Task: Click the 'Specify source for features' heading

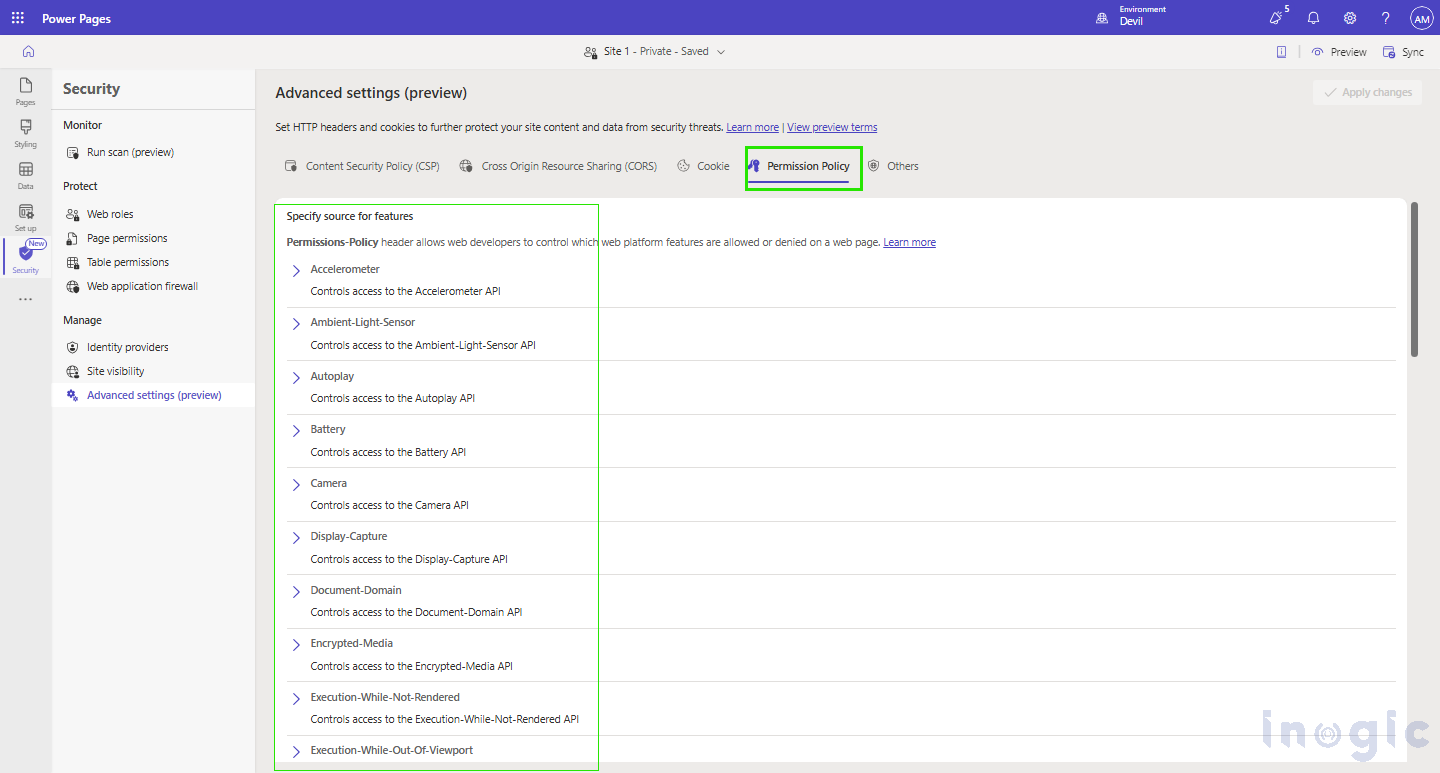Action: (x=350, y=216)
